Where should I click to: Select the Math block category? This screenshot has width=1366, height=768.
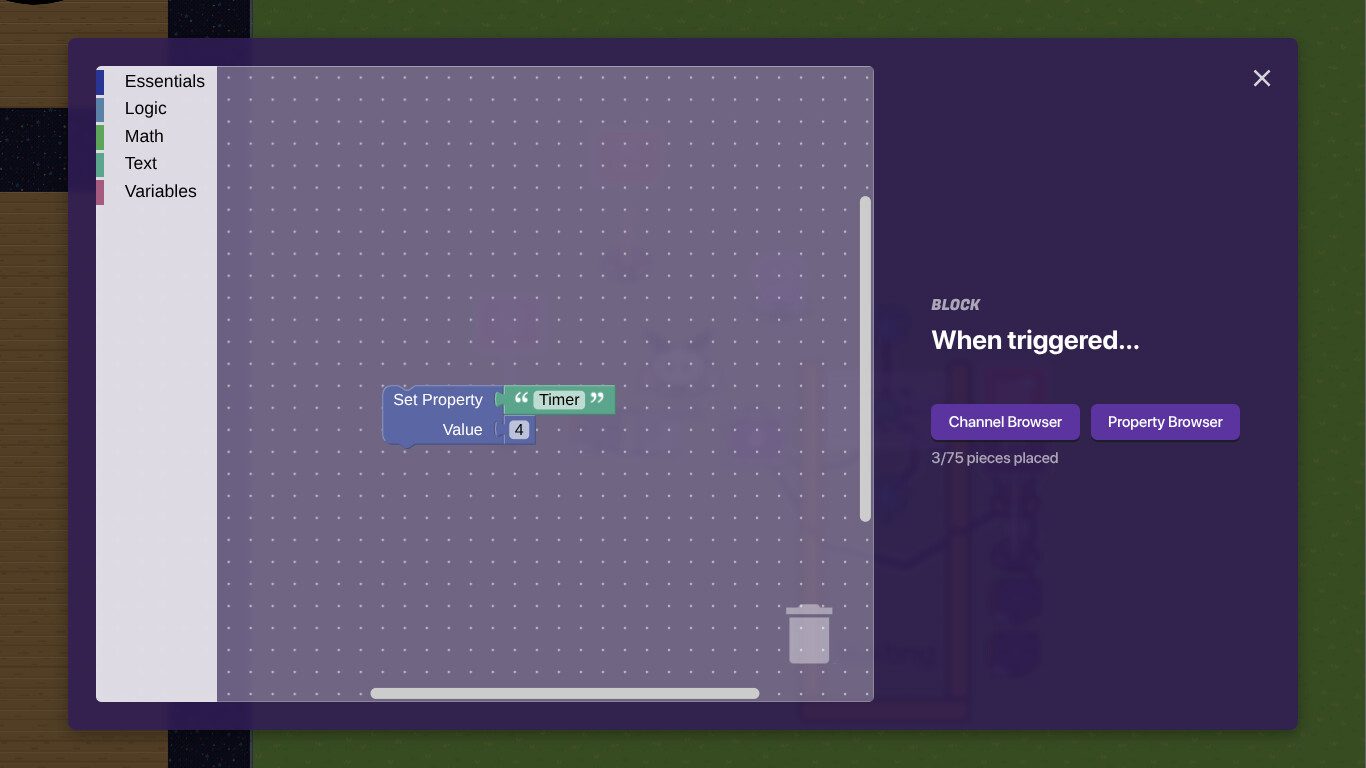(144, 137)
